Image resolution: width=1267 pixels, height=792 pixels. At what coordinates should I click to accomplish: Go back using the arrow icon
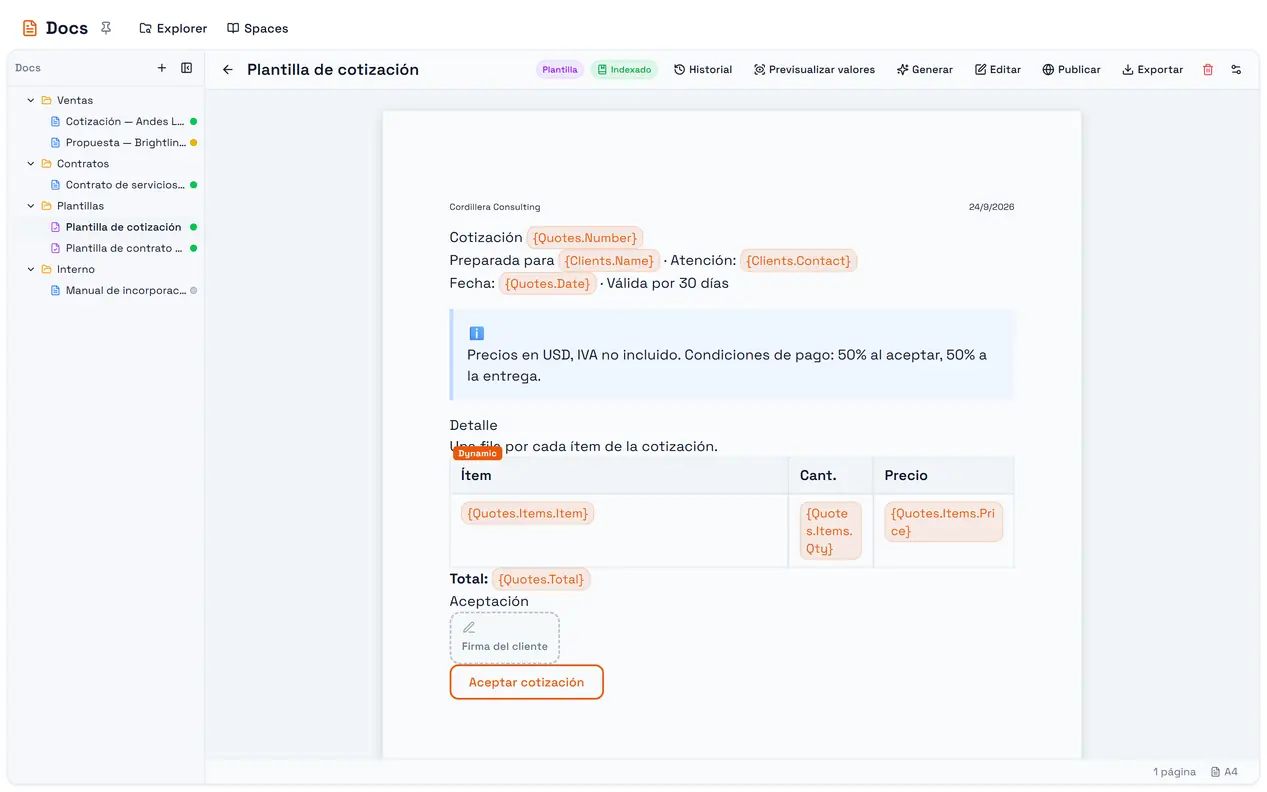pos(228,70)
